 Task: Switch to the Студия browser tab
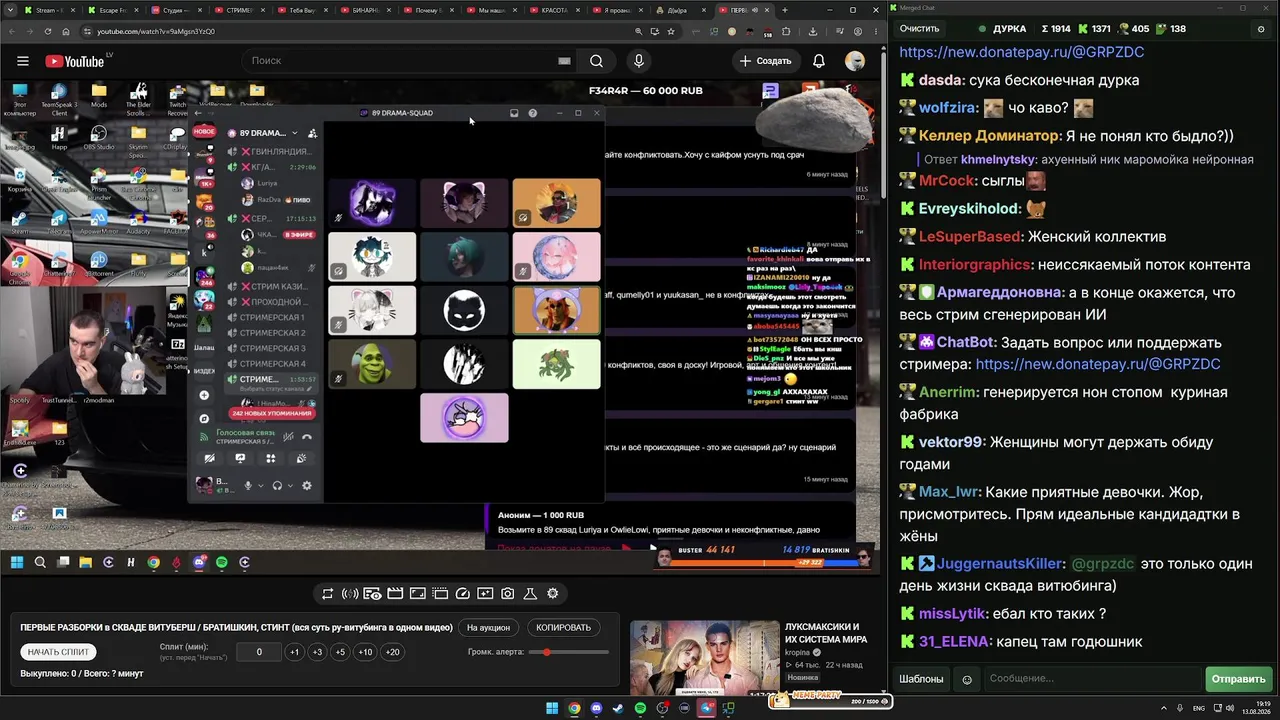point(176,10)
